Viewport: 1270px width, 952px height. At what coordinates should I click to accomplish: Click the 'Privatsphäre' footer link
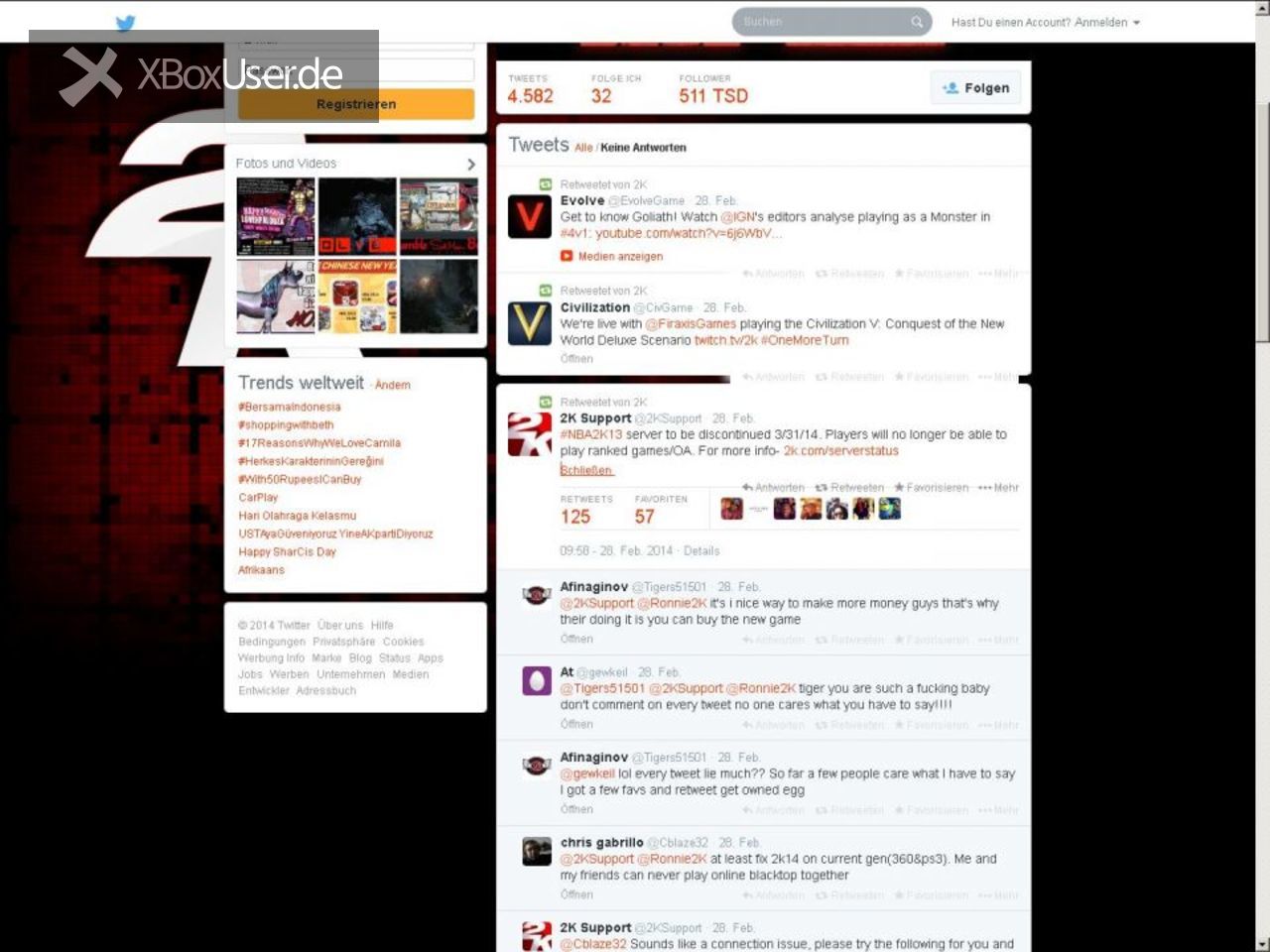click(343, 642)
